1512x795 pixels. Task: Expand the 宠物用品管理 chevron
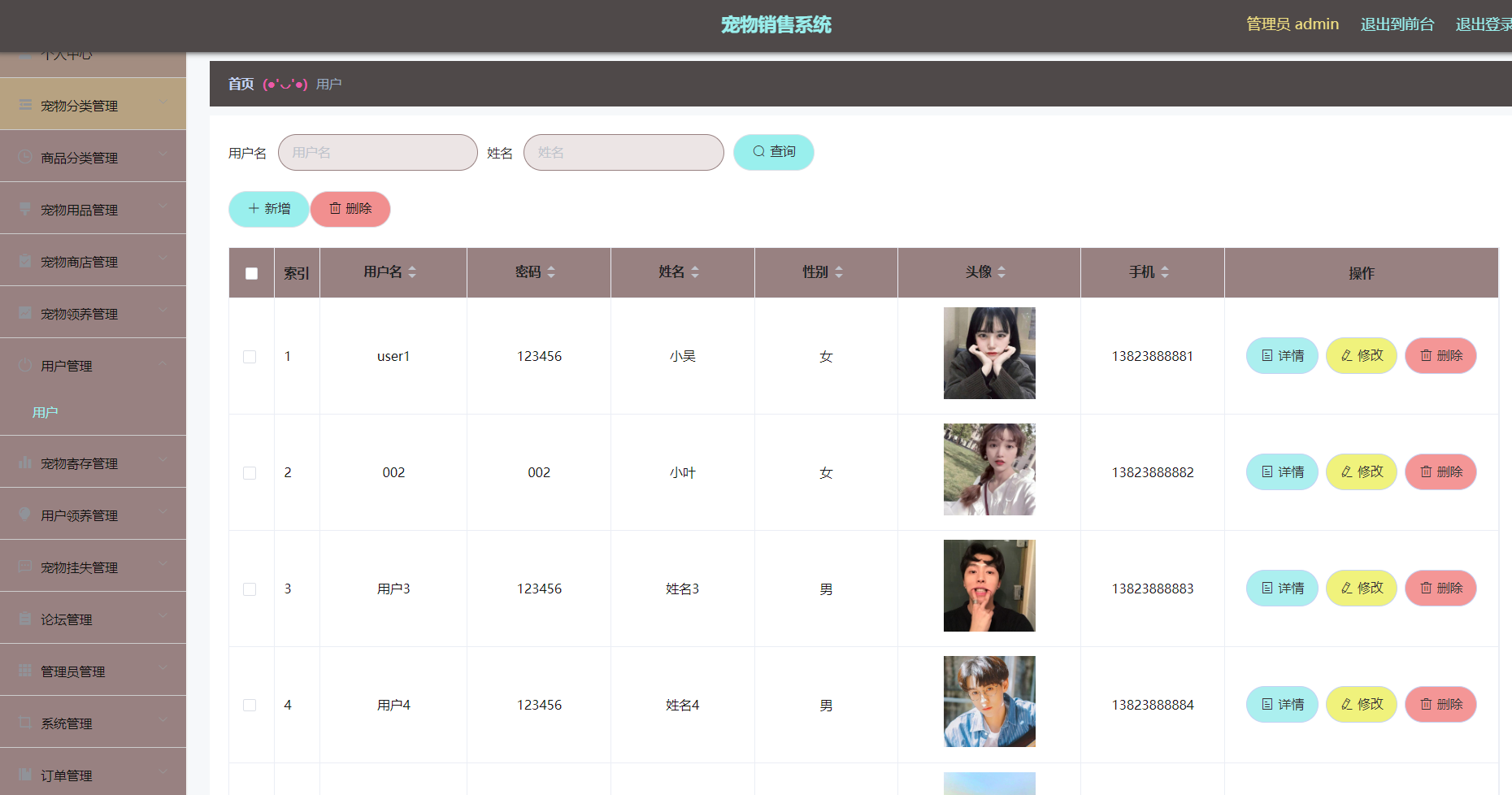click(163, 206)
